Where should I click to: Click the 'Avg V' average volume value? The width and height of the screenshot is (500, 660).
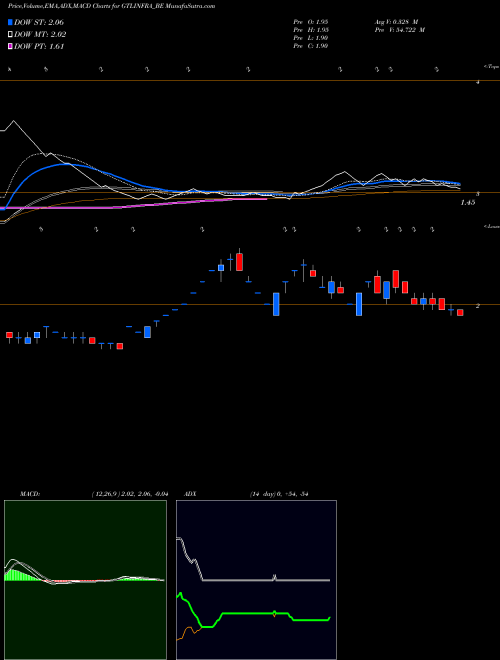point(396,22)
